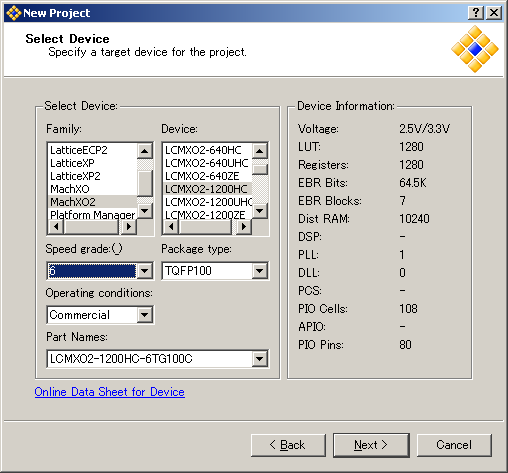Open the Package type TQFP100 dropdown
The image size is (508, 473).
click(260, 271)
